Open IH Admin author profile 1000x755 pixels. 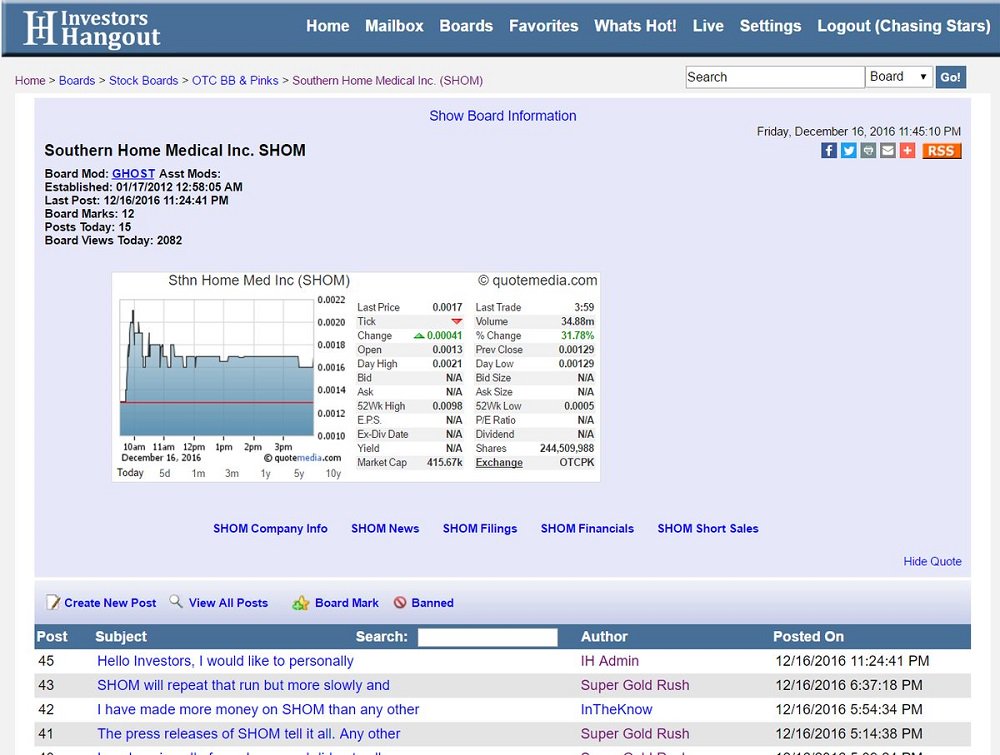pyautogui.click(x=610, y=661)
